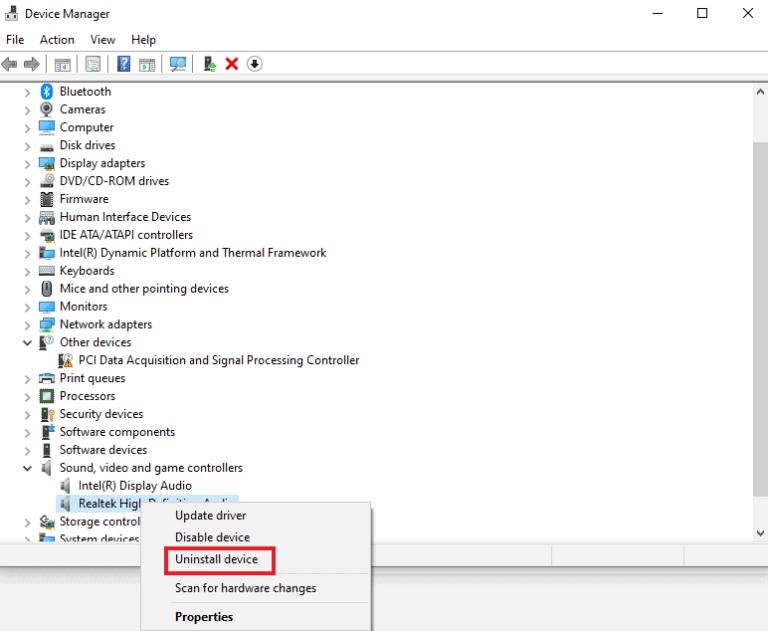Screen dimensions: 768x631
Task: Click the Bluetooth category icon
Action: point(47,91)
